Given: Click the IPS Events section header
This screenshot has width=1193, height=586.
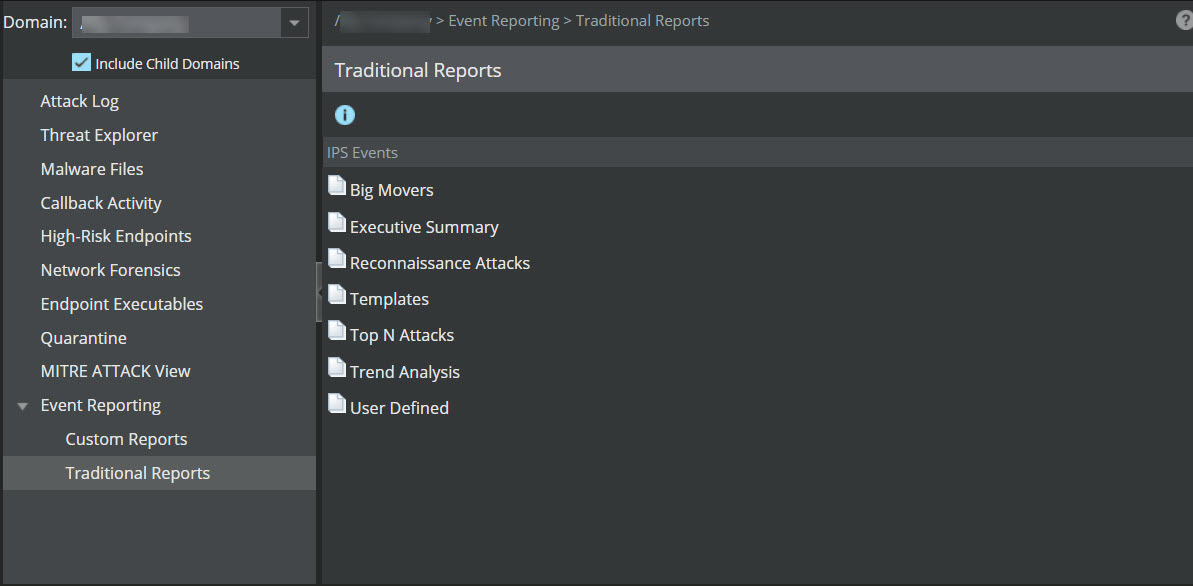Looking at the screenshot, I should [362, 153].
